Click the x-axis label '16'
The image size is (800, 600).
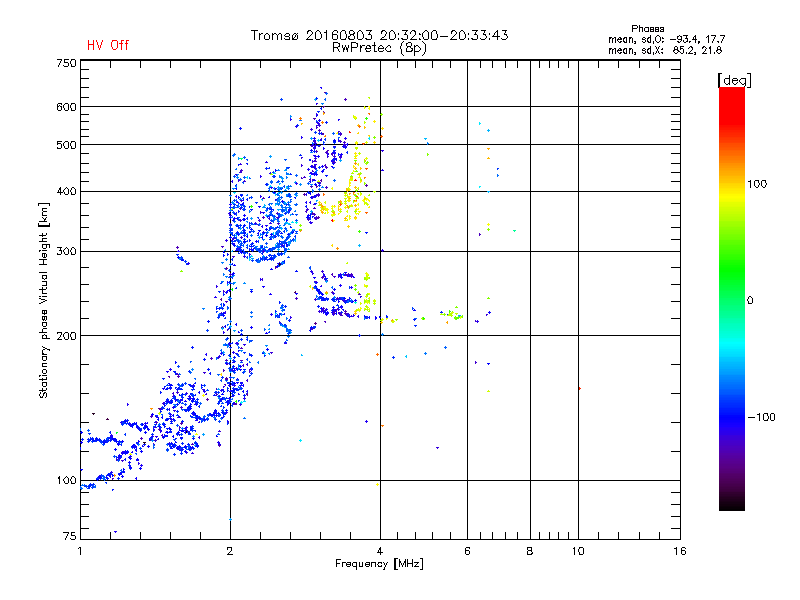point(680,551)
